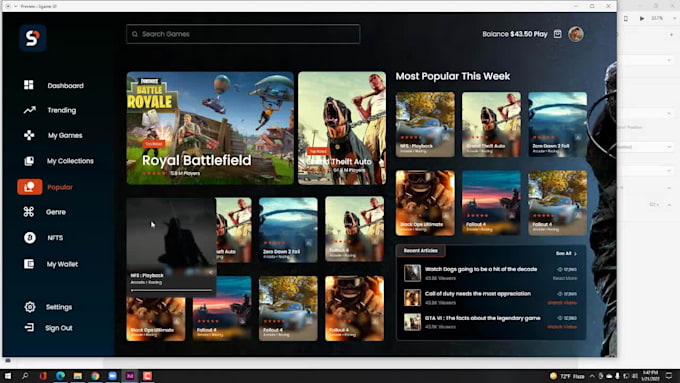
Task: Expand dropdown below Position label in background window
Action: coord(670,147)
